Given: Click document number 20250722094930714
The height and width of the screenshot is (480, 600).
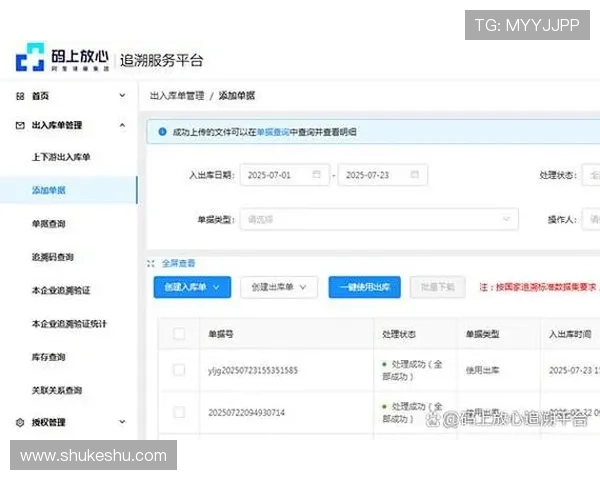Looking at the screenshot, I should click(x=246, y=413).
